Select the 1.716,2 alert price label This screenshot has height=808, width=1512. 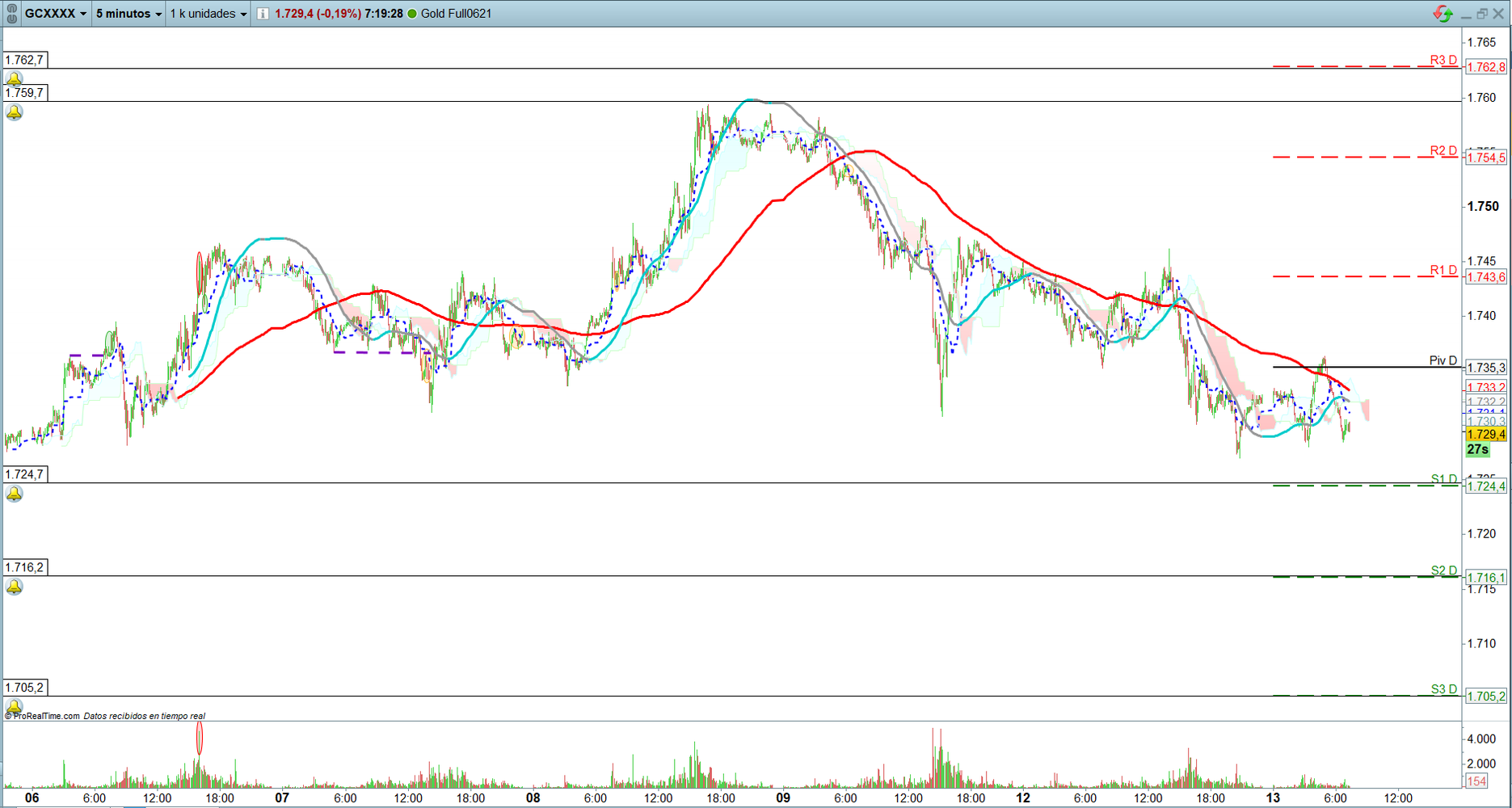tap(25, 567)
